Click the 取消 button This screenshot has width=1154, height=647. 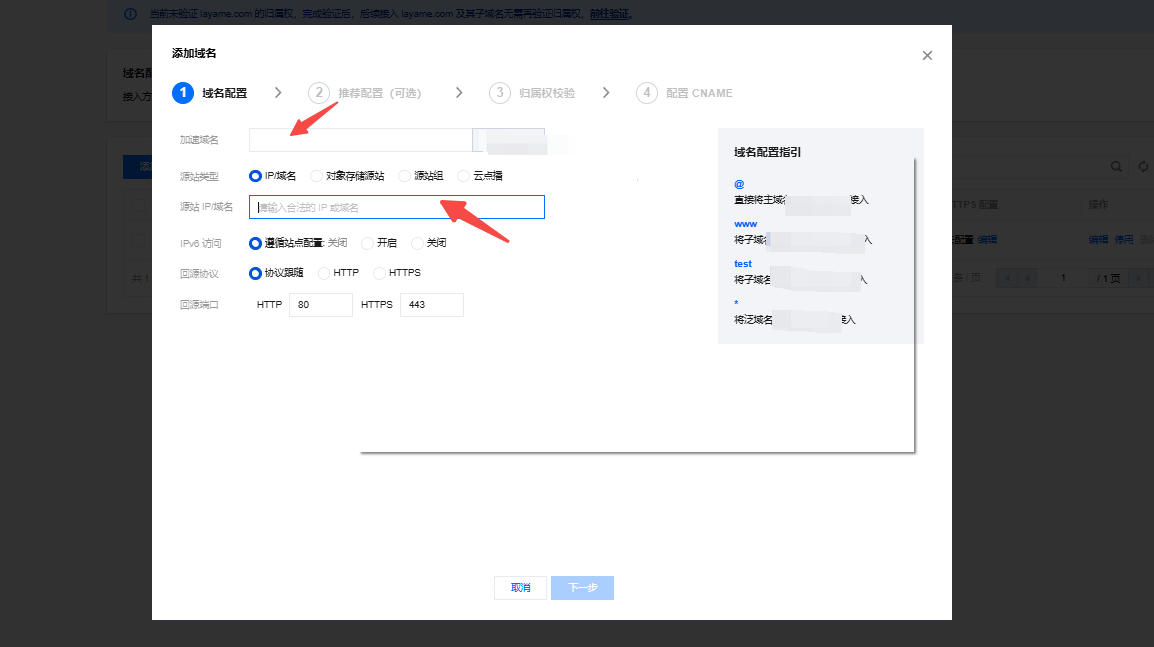pyautogui.click(x=520, y=588)
